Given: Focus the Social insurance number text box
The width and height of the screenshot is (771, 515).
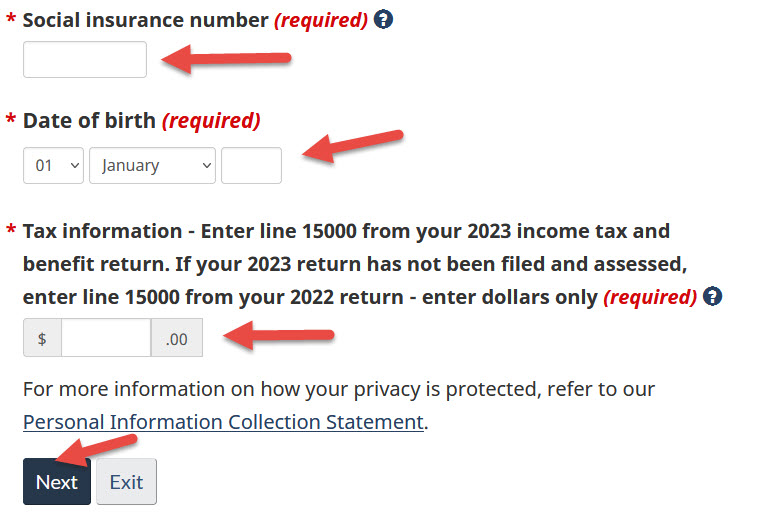Looking at the screenshot, I should click(x=85, y=60).
